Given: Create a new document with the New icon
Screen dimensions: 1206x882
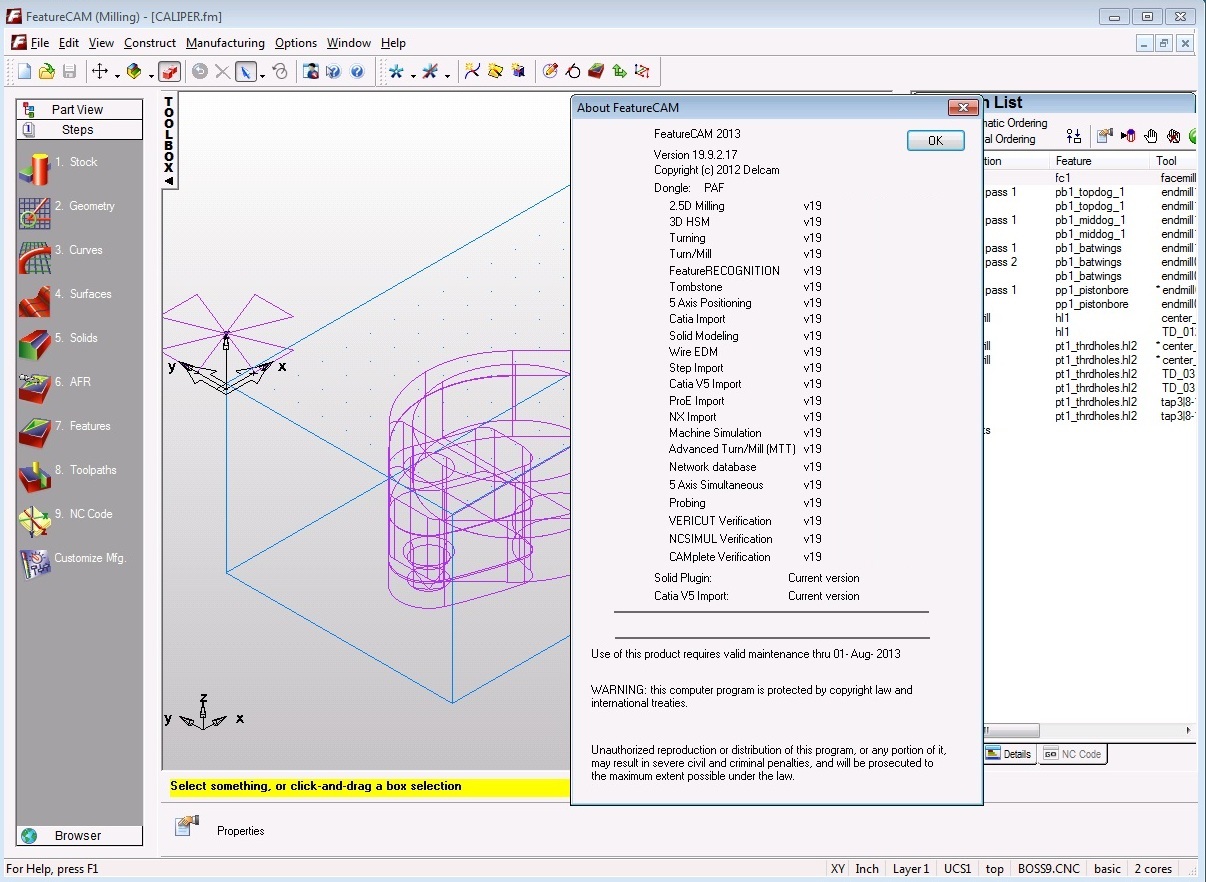Looking at the screenshot, I should click(x=25, y=72).
